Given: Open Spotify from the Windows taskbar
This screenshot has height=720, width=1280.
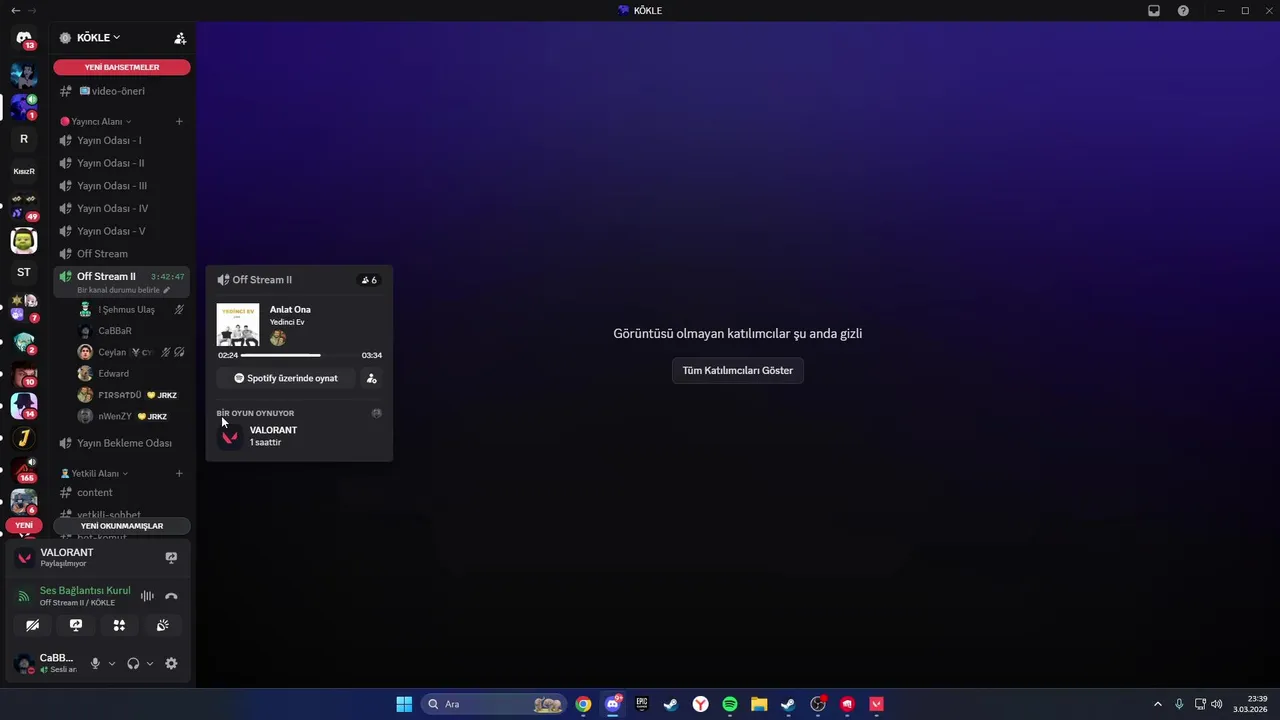Looking at the screenshot, I should coord(730,704).
